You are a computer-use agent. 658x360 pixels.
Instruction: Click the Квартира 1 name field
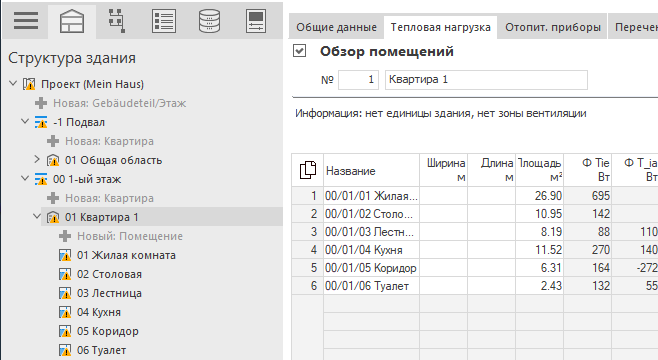tap(486, 80)
